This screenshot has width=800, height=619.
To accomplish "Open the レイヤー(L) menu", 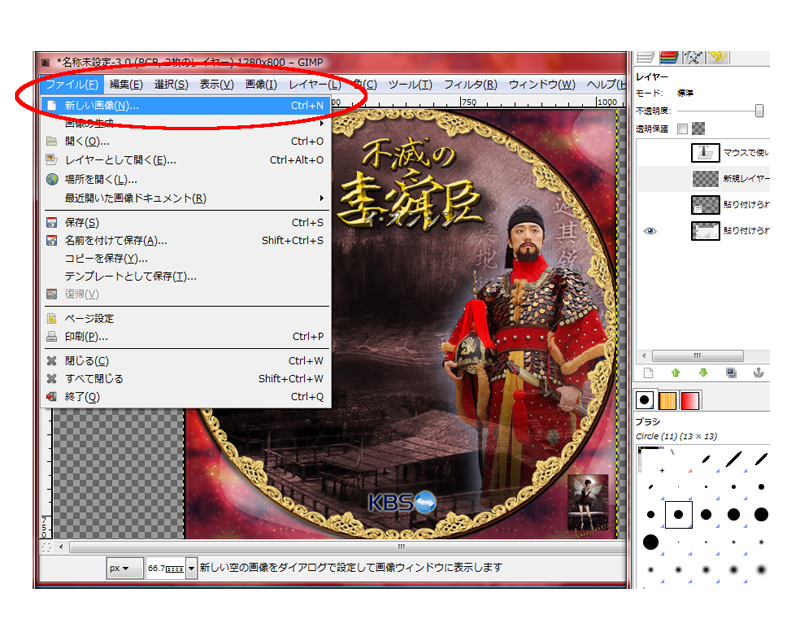I will [315, 84].
